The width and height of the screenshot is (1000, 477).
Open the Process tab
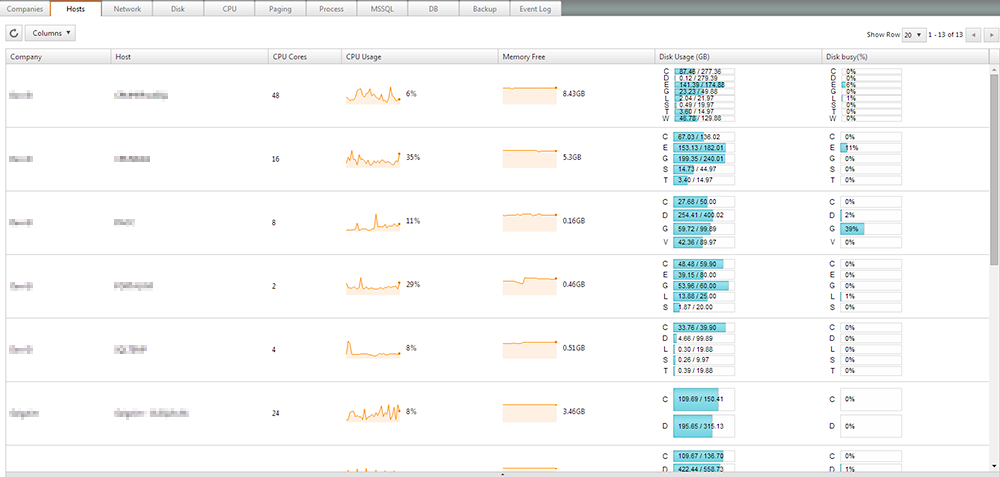click(x=331, y=9)
